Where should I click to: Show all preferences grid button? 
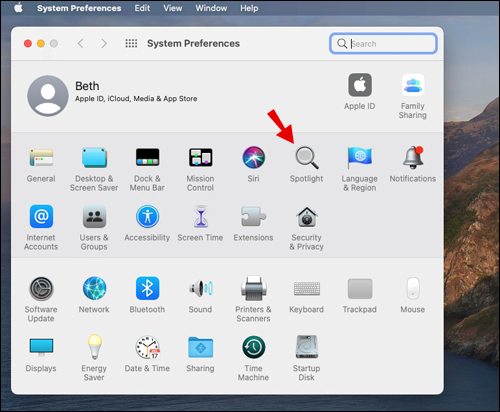(x=131, y=43)
